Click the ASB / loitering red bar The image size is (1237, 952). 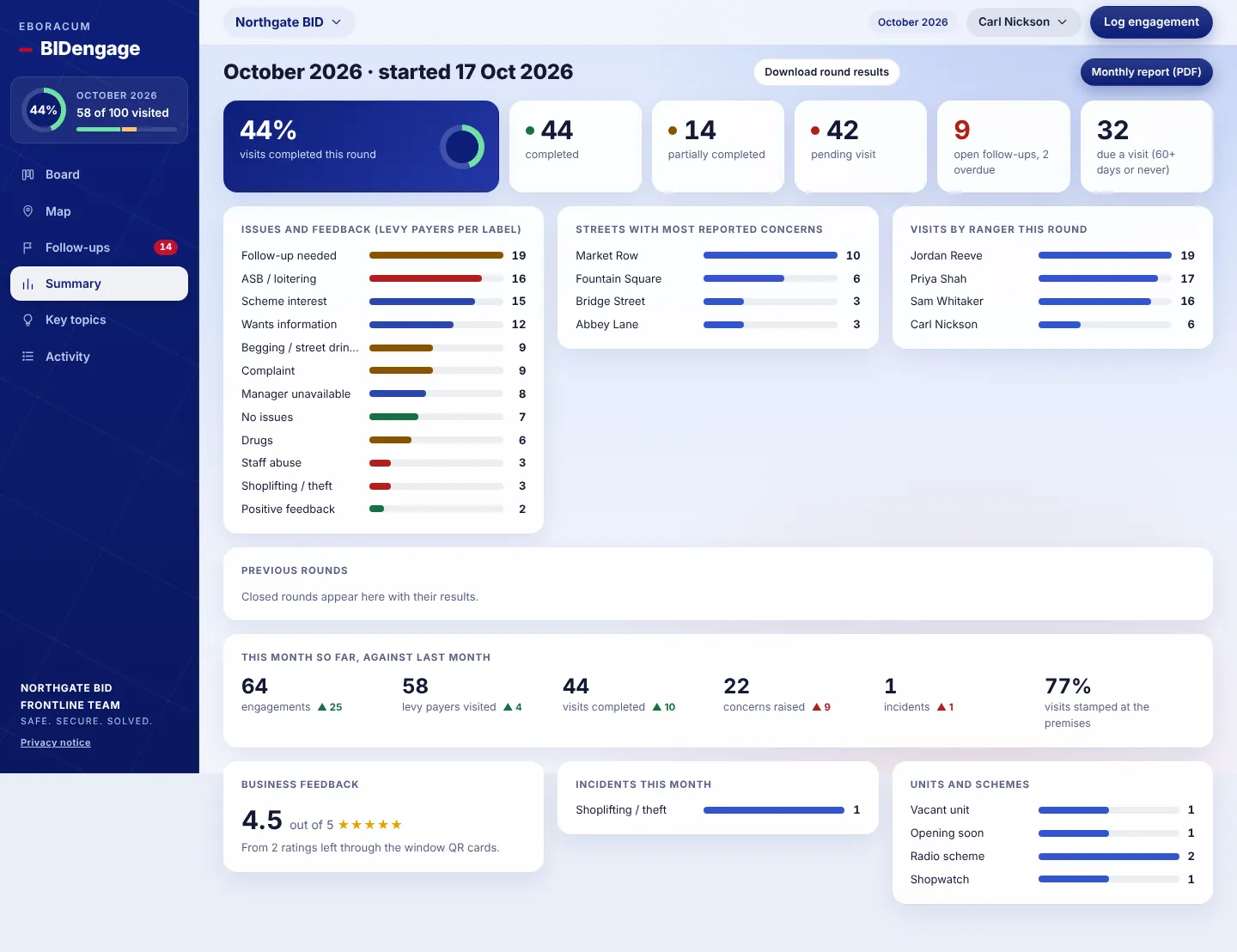[x=425, y=278]
